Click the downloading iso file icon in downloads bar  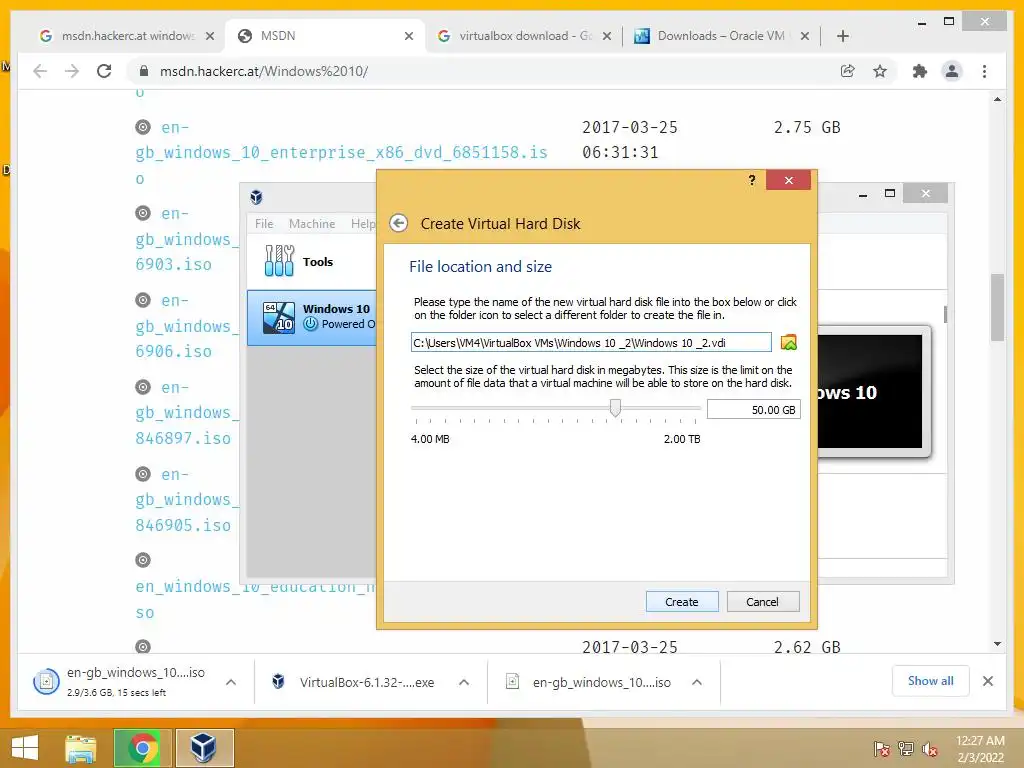tap(46, 682)
